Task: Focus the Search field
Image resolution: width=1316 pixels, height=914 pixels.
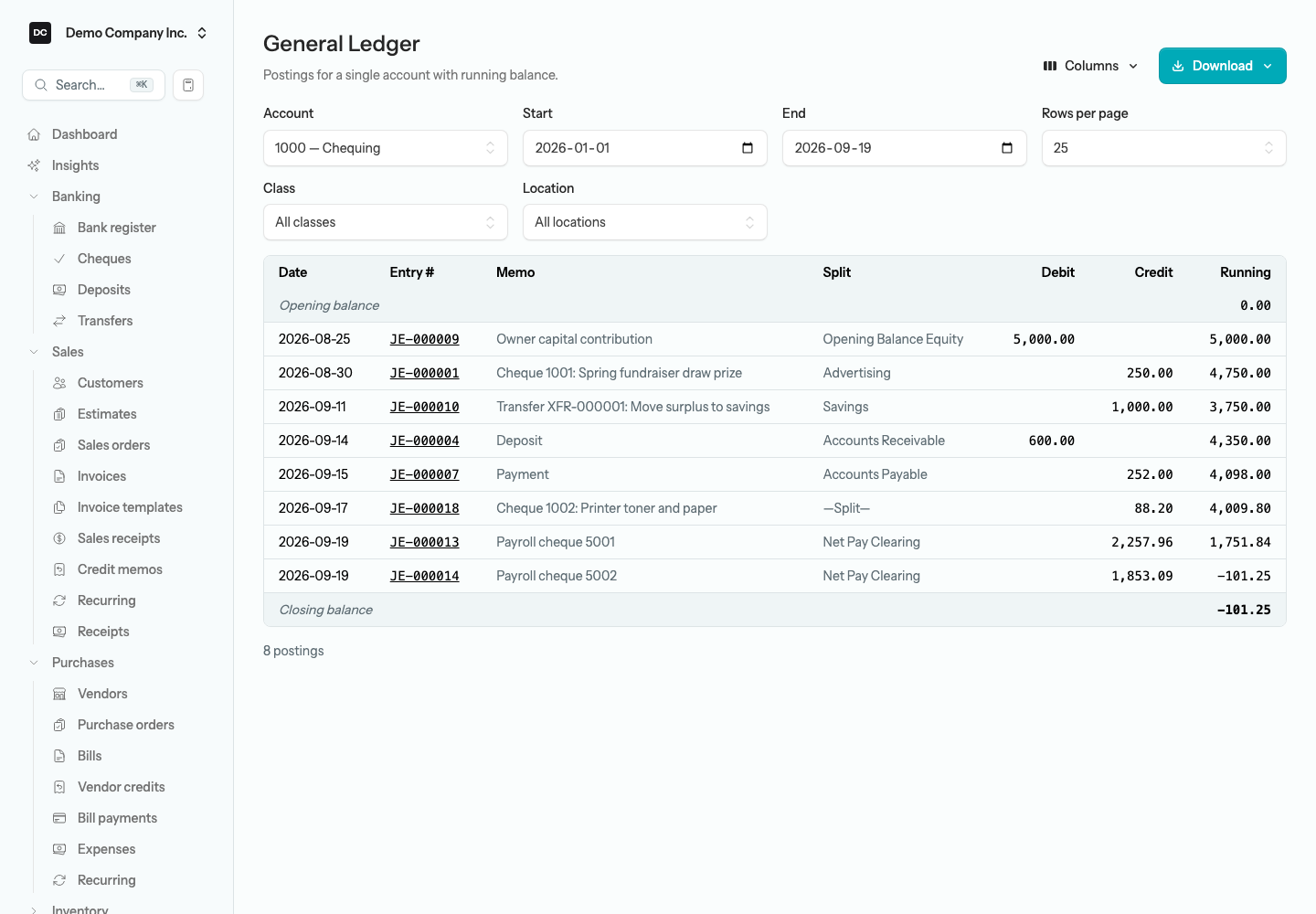Action: pyautogui.click(x=93, y=85)
